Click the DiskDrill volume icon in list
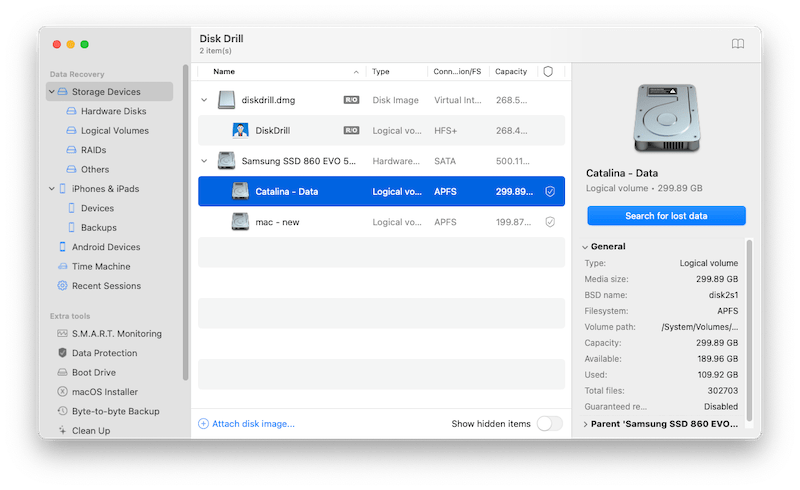This screenshot has width=800, height=490. tap(241, 130)
